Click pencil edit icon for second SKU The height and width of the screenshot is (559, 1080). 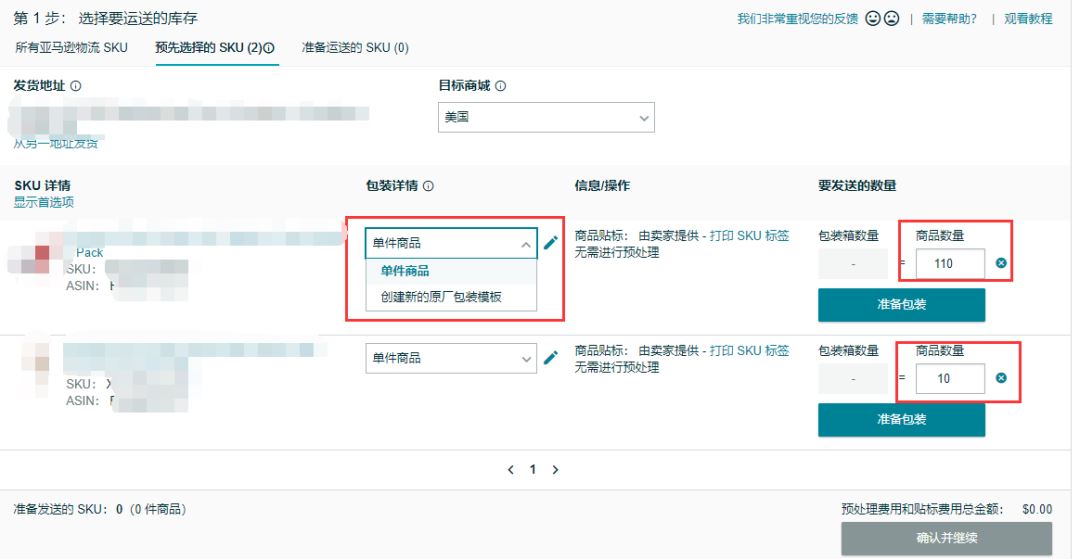(550, 358)
